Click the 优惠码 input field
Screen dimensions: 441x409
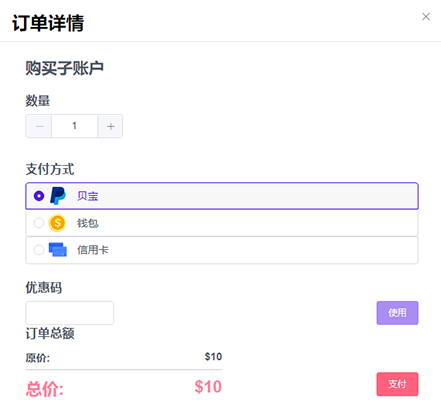click(x=70, y=313)
